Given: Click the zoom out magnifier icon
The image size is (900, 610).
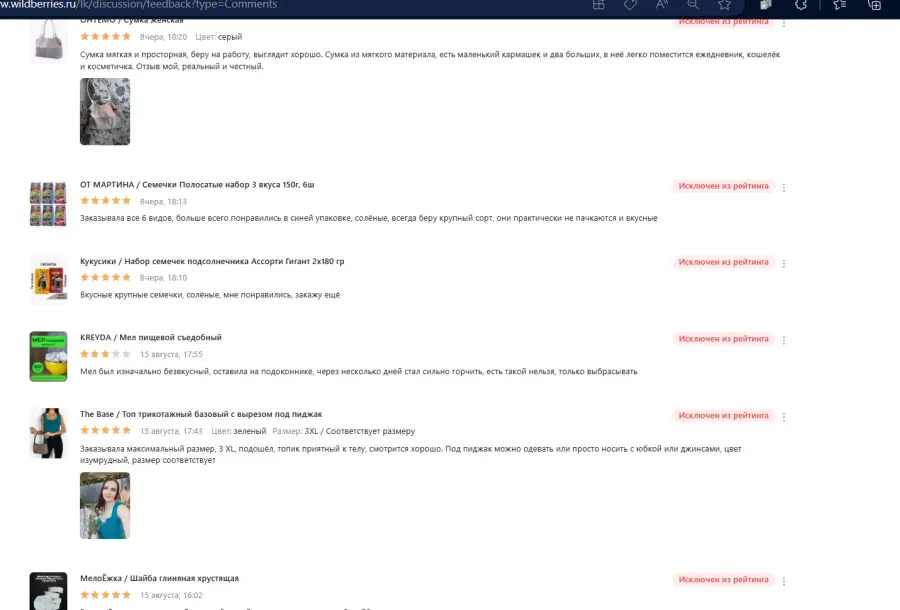Looking at the screenshot, I should point(693,5).
